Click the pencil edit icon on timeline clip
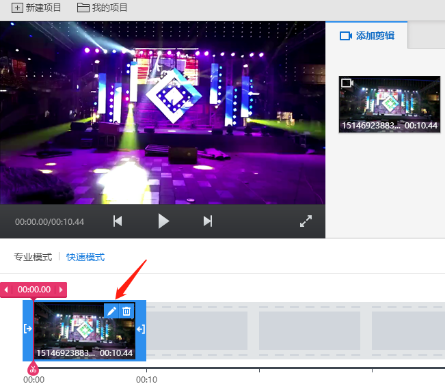The image size is (446, 387). tap(111, 311)
